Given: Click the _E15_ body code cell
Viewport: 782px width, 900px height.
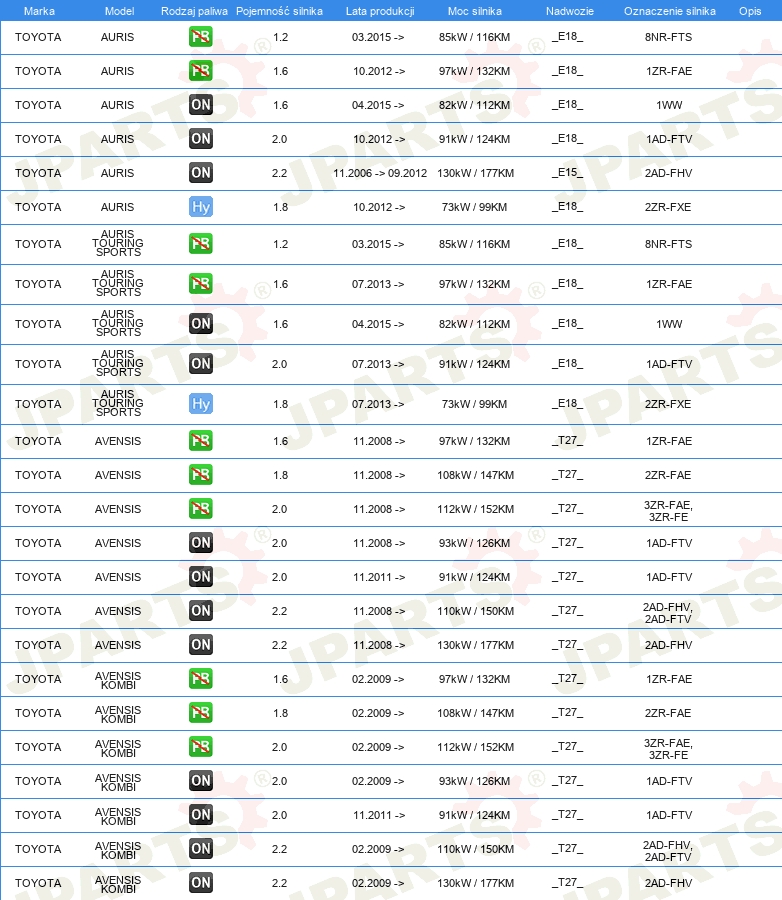Looking at the screenshot, I should 567,172.
